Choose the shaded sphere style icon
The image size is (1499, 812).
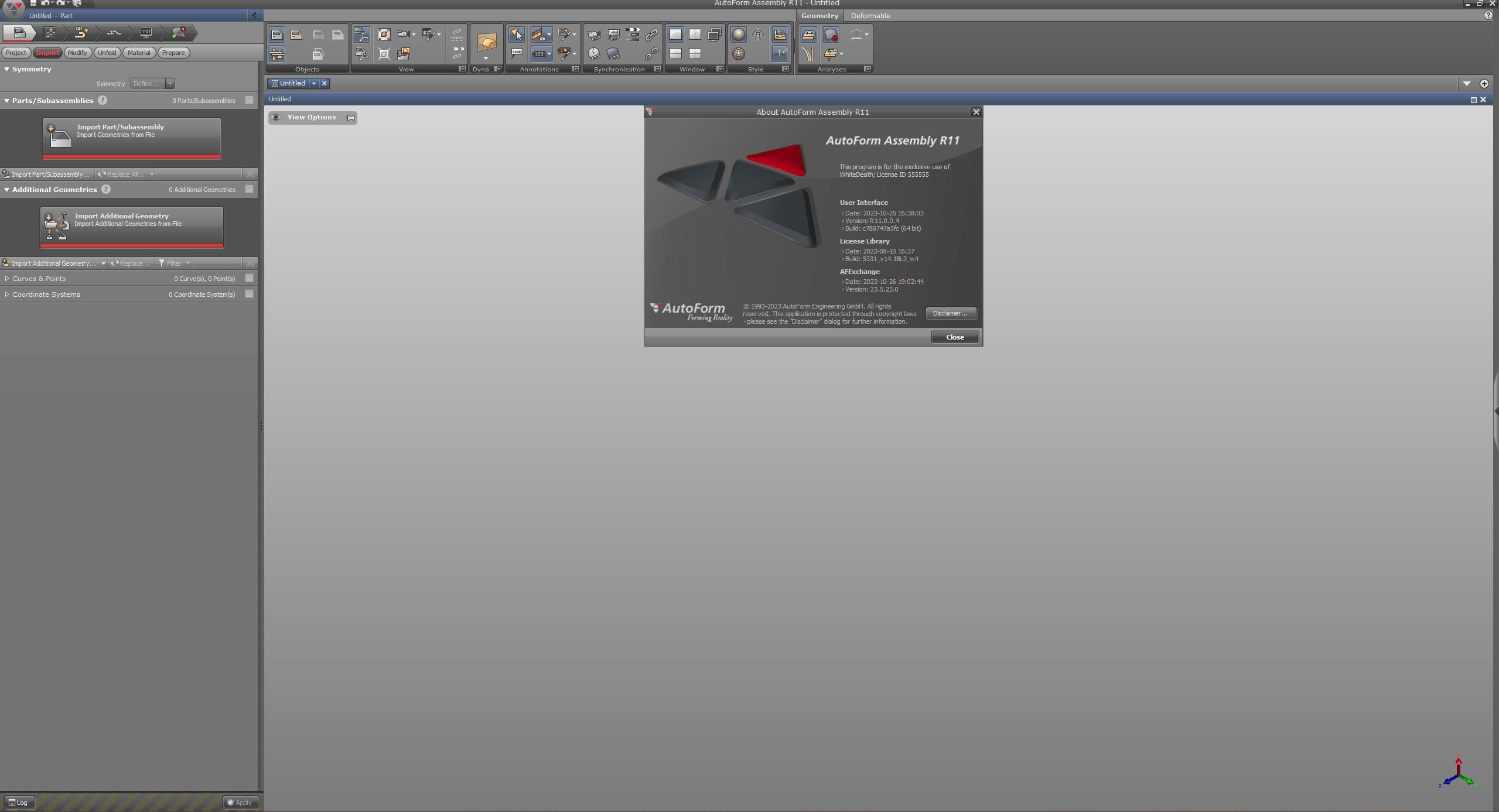pyautogui.click(x=739, y=35)
